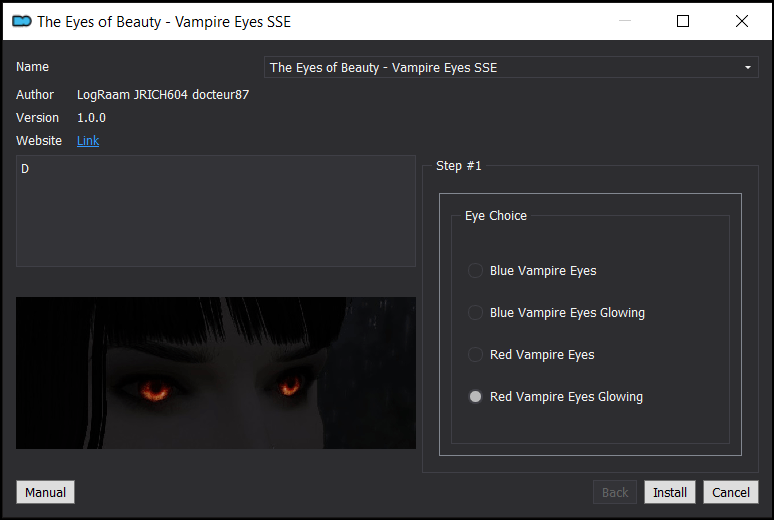This screenshot has width=774, height=520.
Task: Cancel the installer dialog
Action: (731, 492)
